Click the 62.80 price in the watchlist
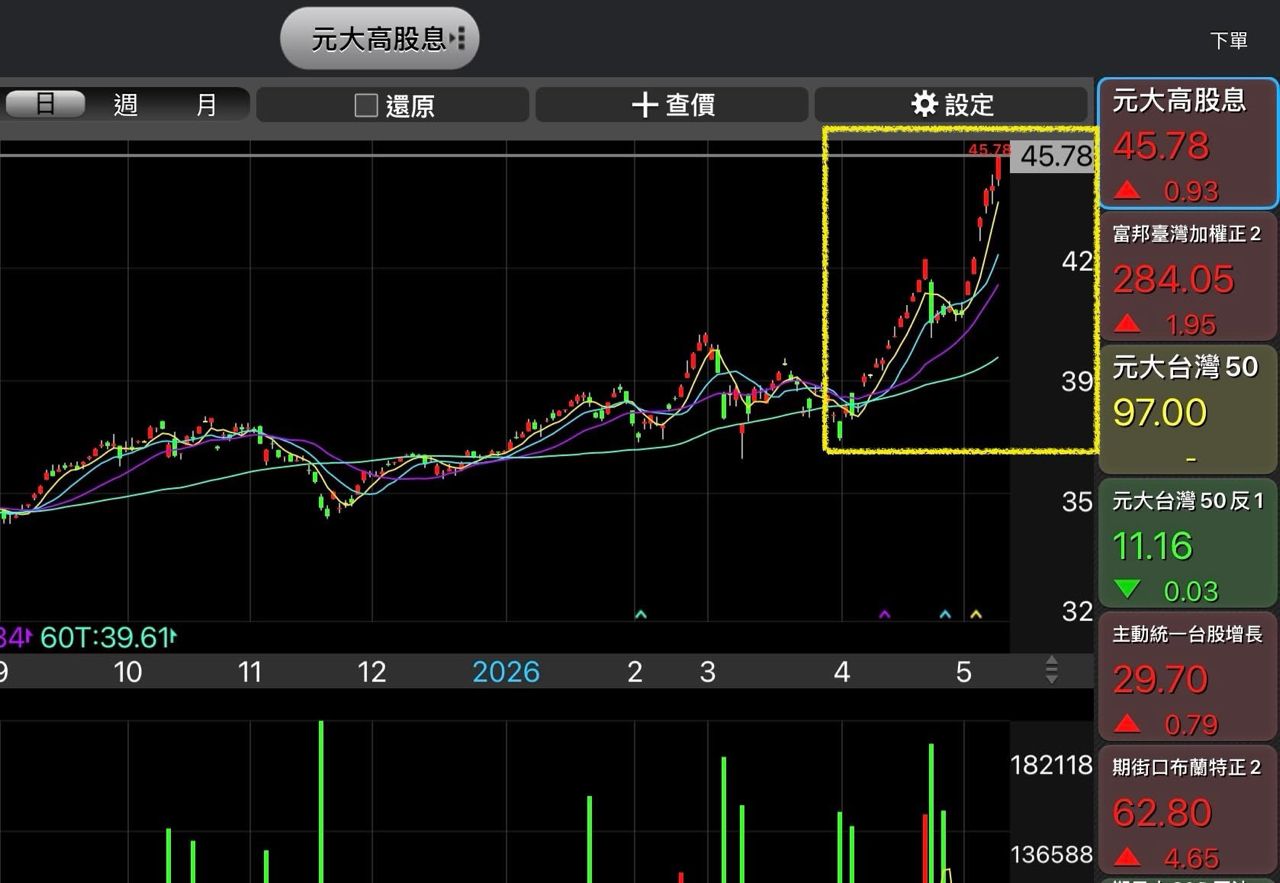The image size is (1280, 883). [1161, 813]
